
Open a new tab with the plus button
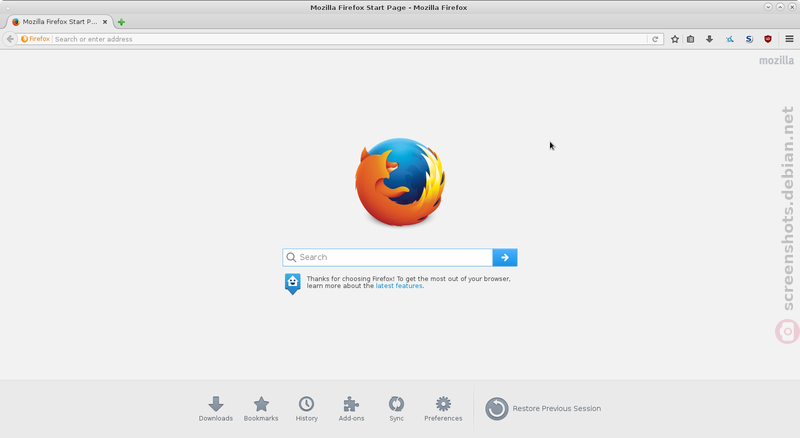[121, 22]
